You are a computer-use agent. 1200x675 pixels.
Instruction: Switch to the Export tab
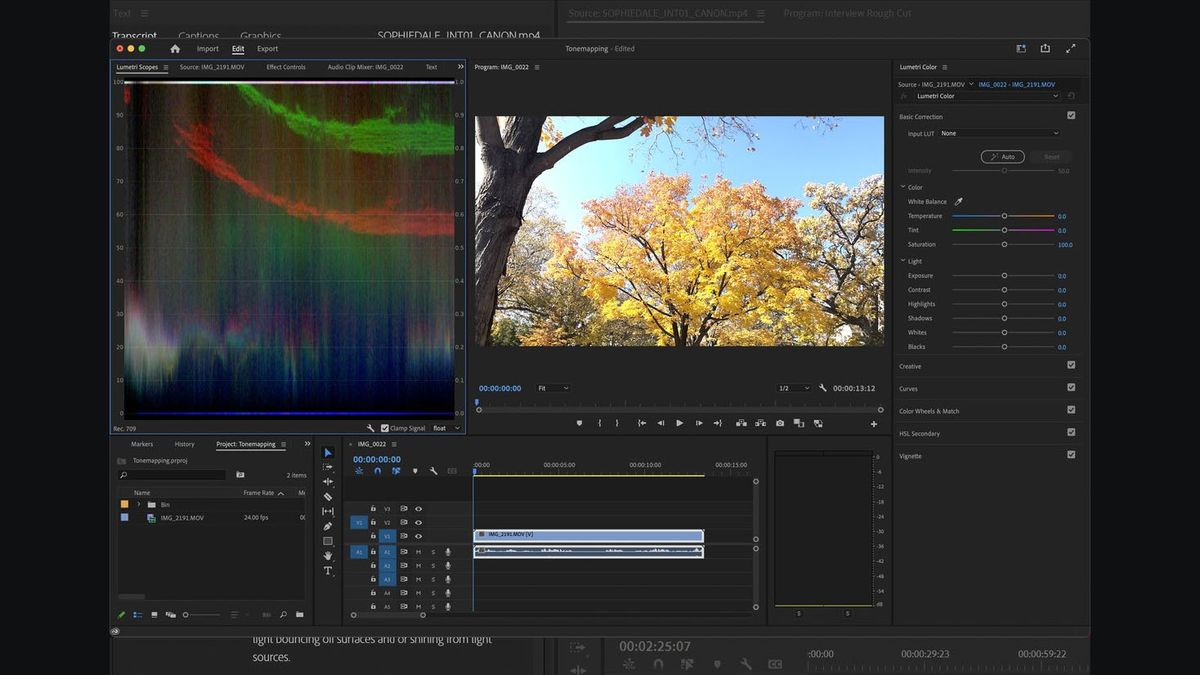point(267,48)
